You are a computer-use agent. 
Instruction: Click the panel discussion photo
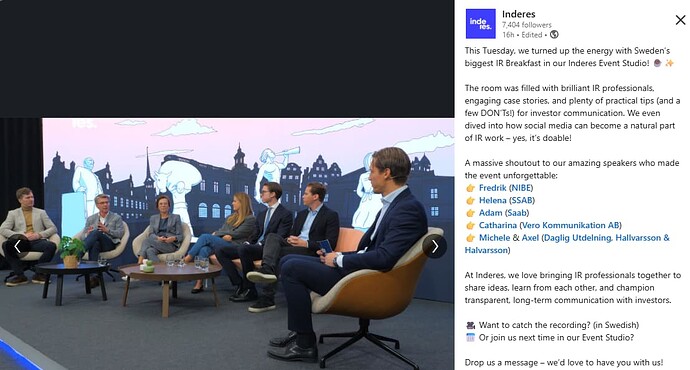(227, 244)
